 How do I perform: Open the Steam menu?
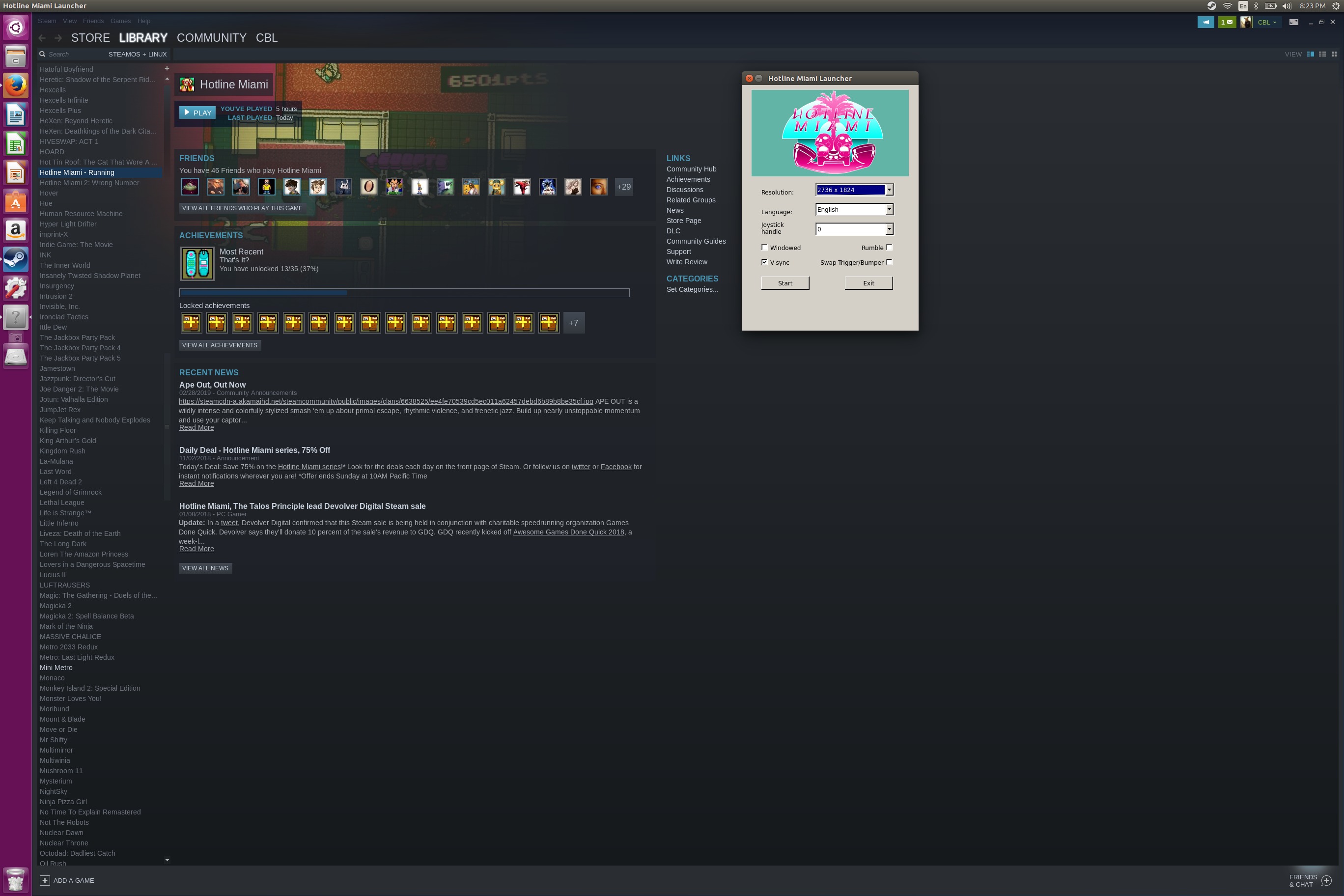click(47, 21)
